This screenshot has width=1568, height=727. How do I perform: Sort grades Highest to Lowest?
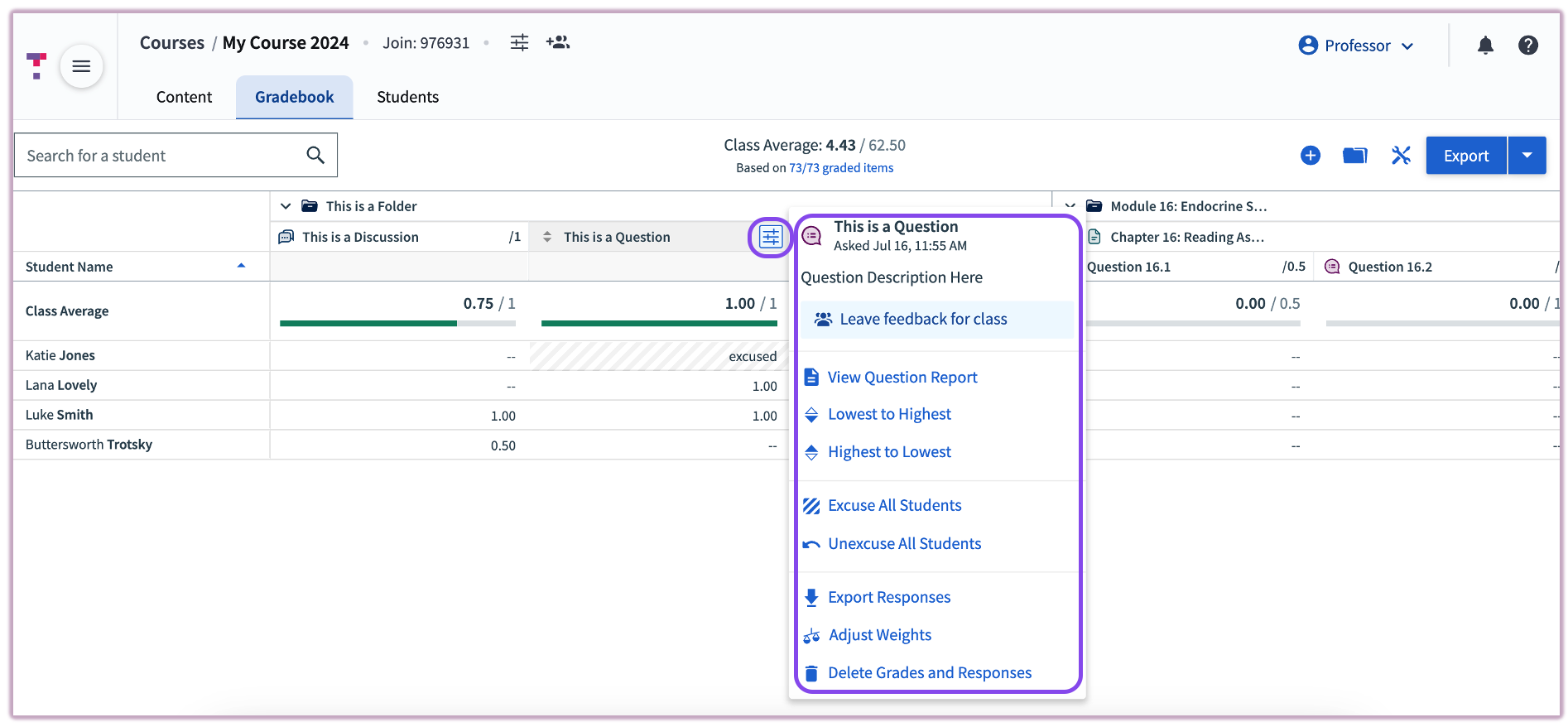[889, 452]
